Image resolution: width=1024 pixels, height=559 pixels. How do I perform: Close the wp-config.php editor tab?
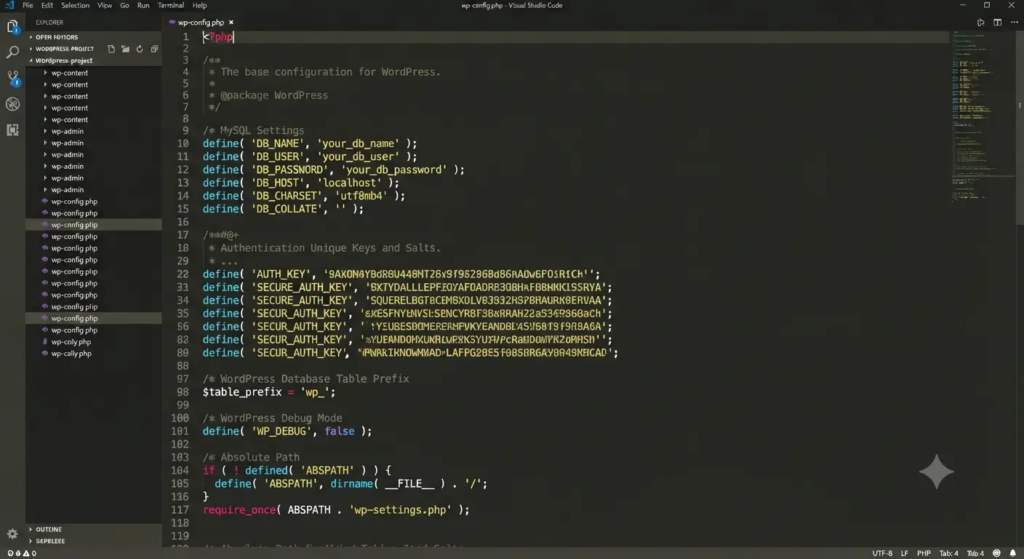pyautogui.click(x=231, y=22)
